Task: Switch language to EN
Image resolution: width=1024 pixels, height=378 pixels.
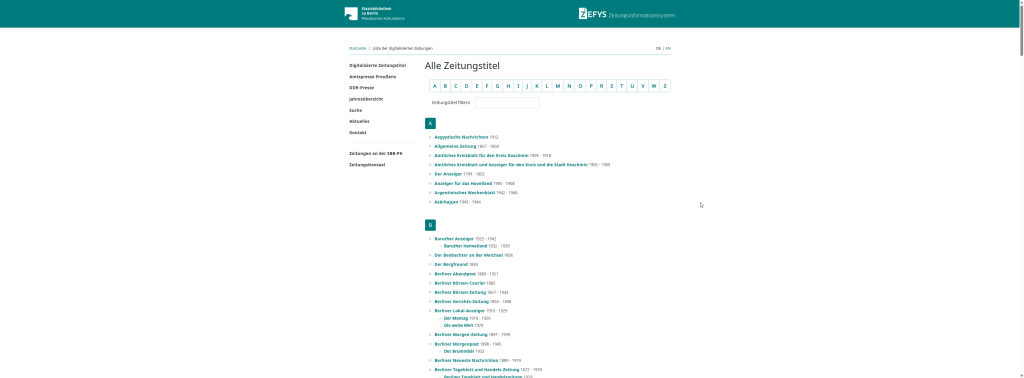Action: pyautogui.click(x=668, y=48)
